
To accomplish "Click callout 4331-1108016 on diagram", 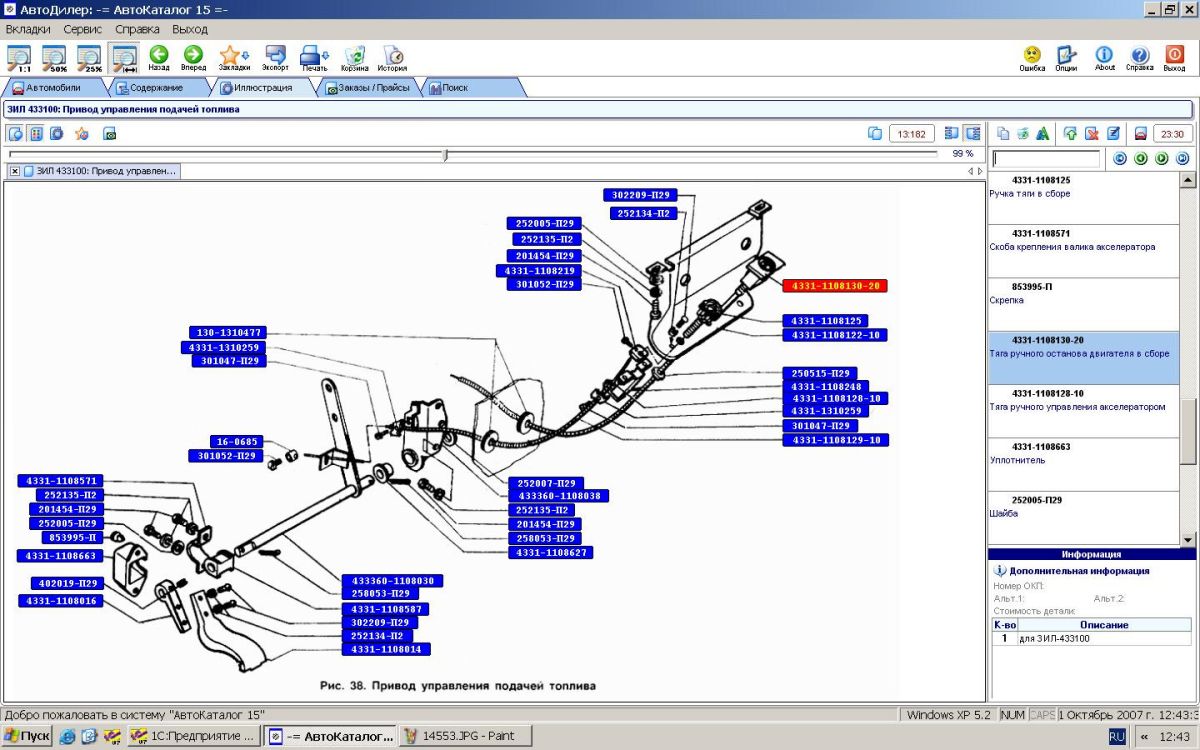I will tap(61, 601).
